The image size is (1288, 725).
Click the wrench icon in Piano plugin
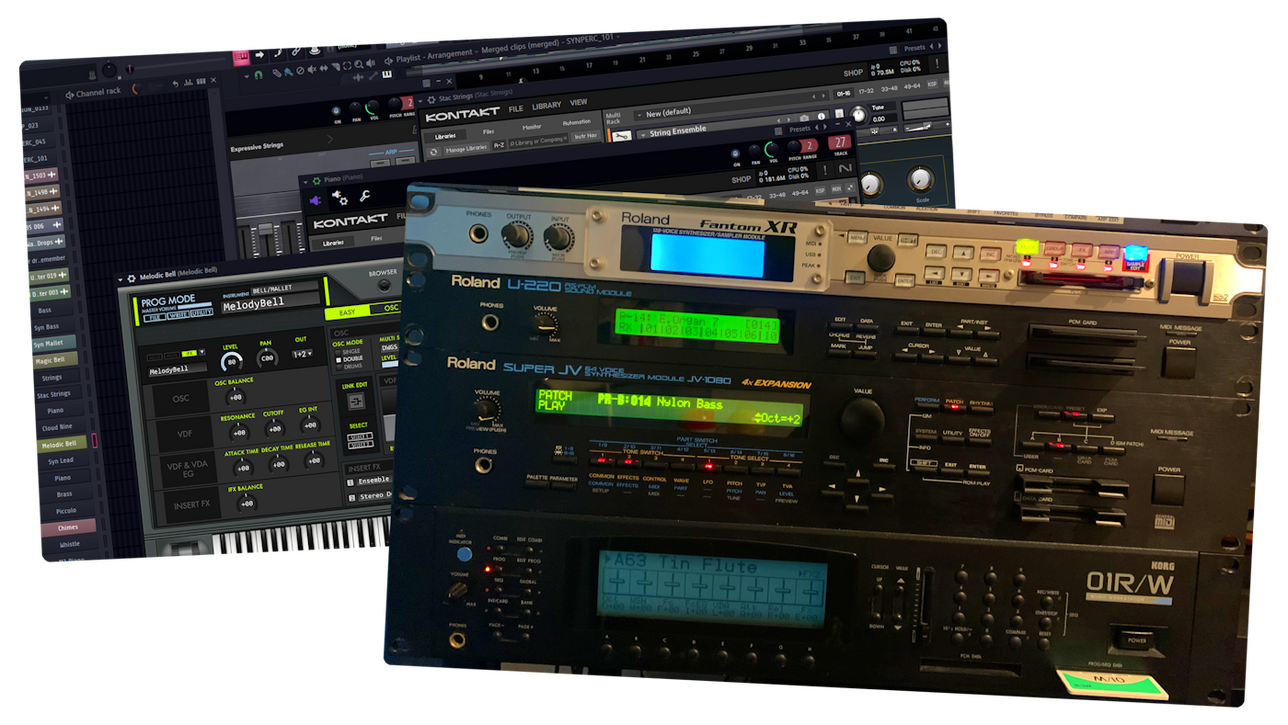[x=366, y=197]
